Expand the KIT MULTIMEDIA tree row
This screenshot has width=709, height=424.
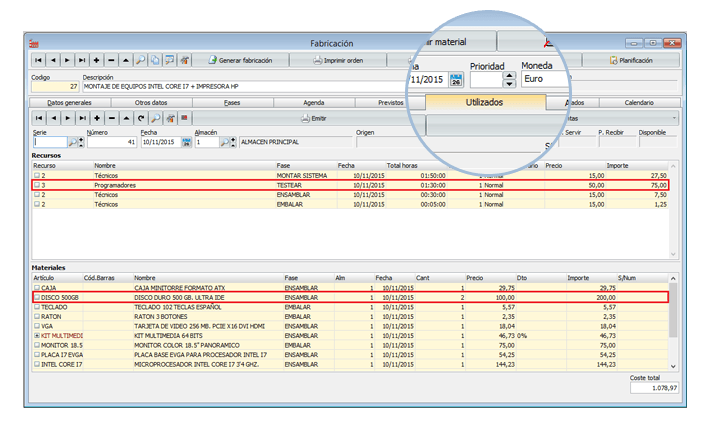click(x=36, y=334)
